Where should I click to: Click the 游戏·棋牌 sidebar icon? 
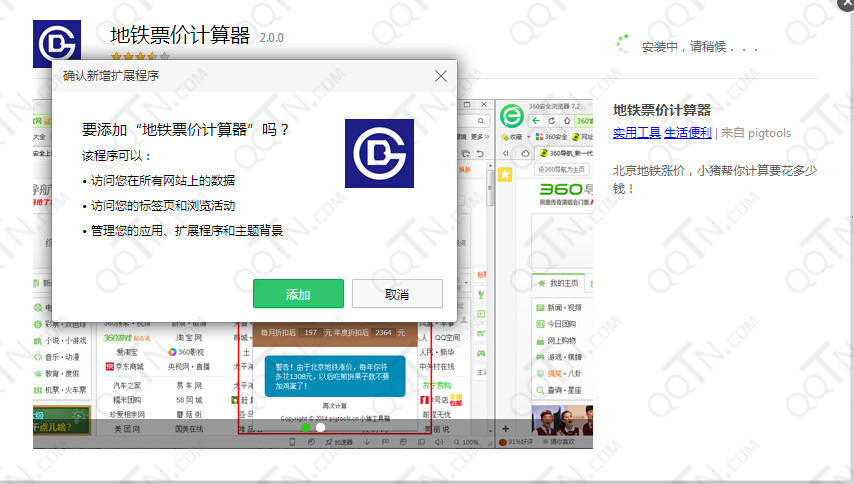tap(541, 357)
